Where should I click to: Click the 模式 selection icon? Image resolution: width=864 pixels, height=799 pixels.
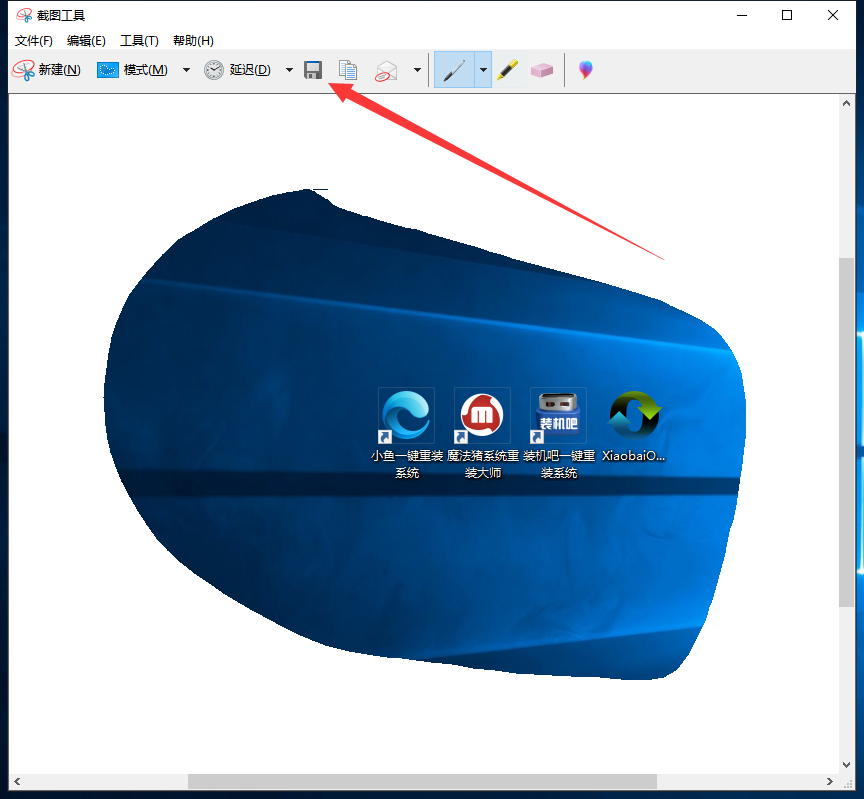106,70
